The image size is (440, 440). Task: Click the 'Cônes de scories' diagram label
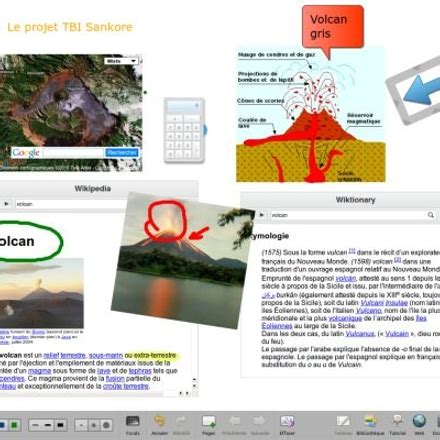[260, 101]
